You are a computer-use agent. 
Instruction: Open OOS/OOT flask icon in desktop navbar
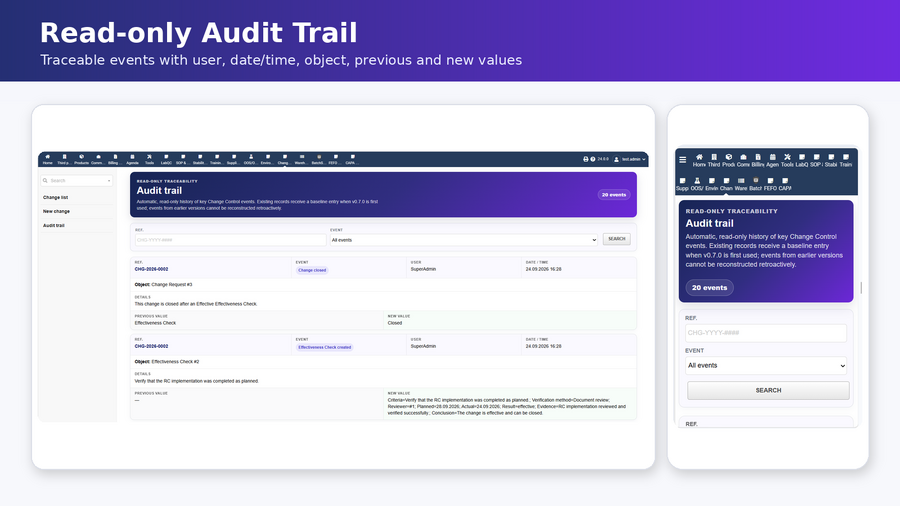coord(250,159)
